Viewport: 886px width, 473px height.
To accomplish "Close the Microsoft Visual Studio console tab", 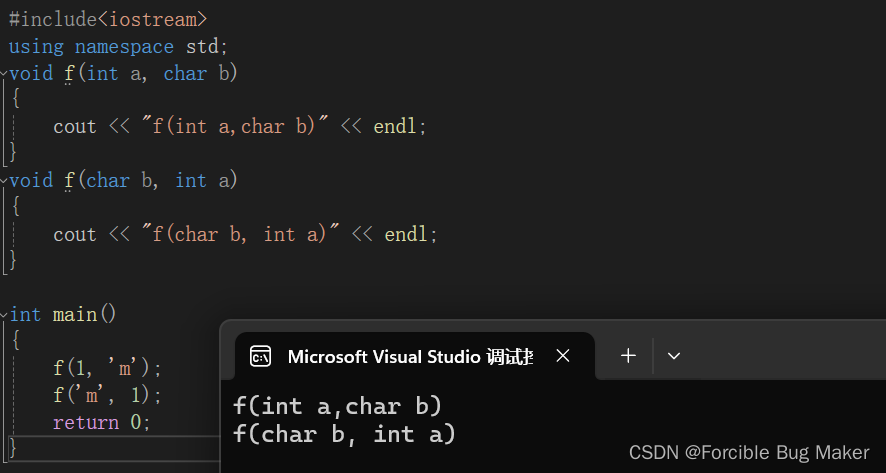I will click(x=563, y=356).
